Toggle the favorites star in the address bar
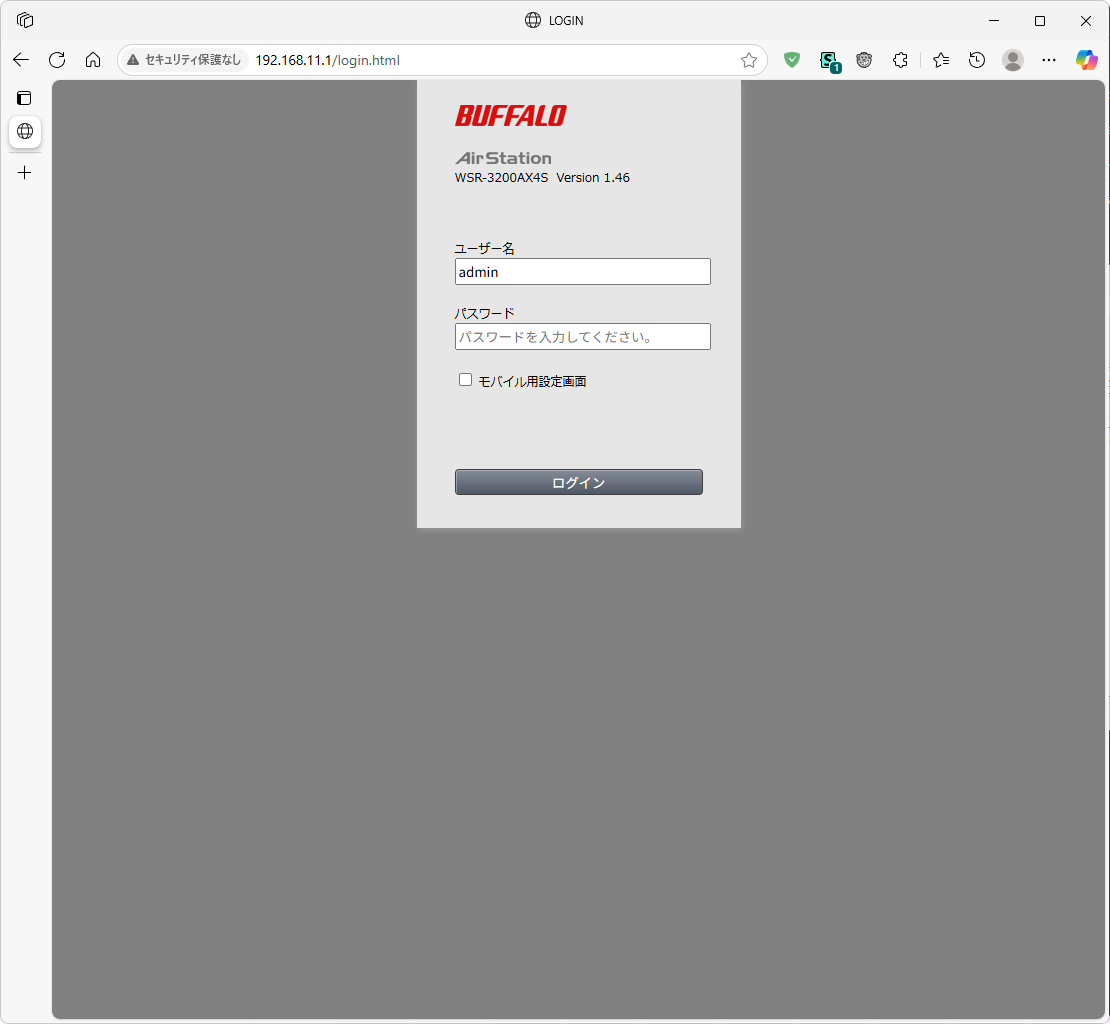The image size is (1110, 1024). (x=748, y=60)
